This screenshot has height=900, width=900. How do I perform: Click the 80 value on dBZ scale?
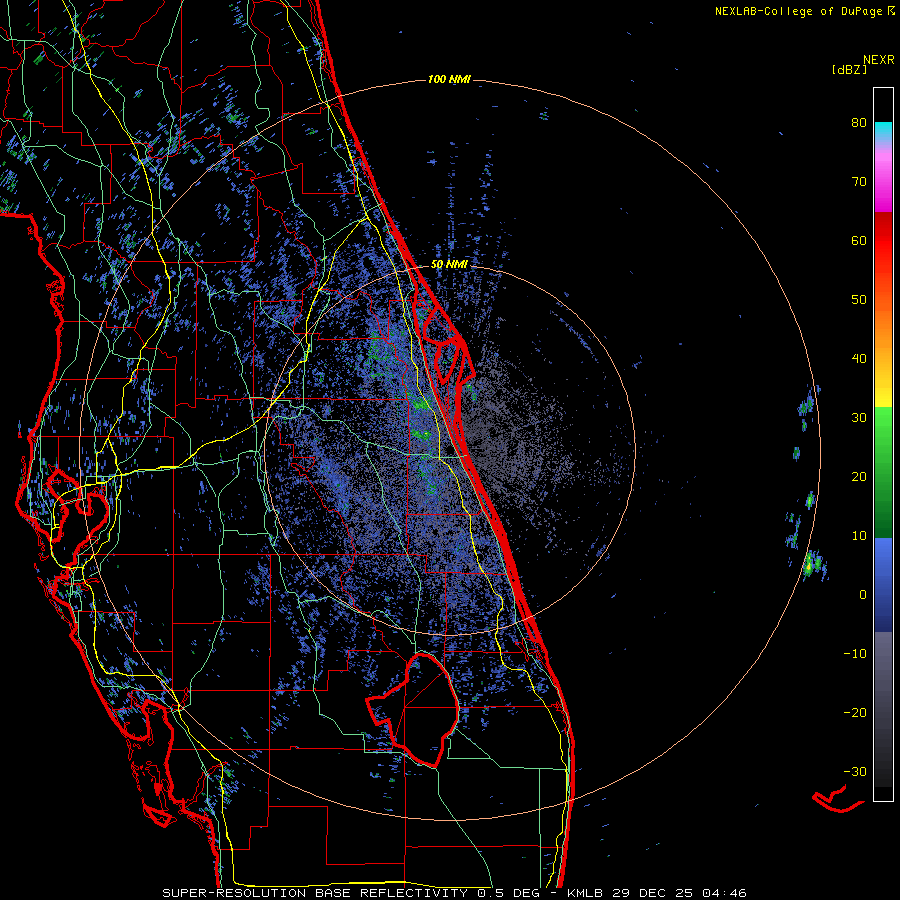(859, 122)
